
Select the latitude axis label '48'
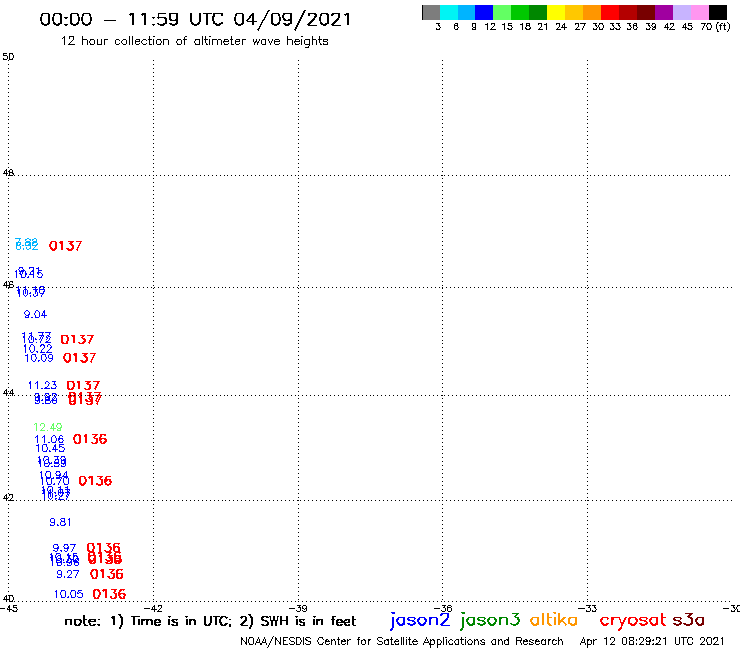point(8,173)
